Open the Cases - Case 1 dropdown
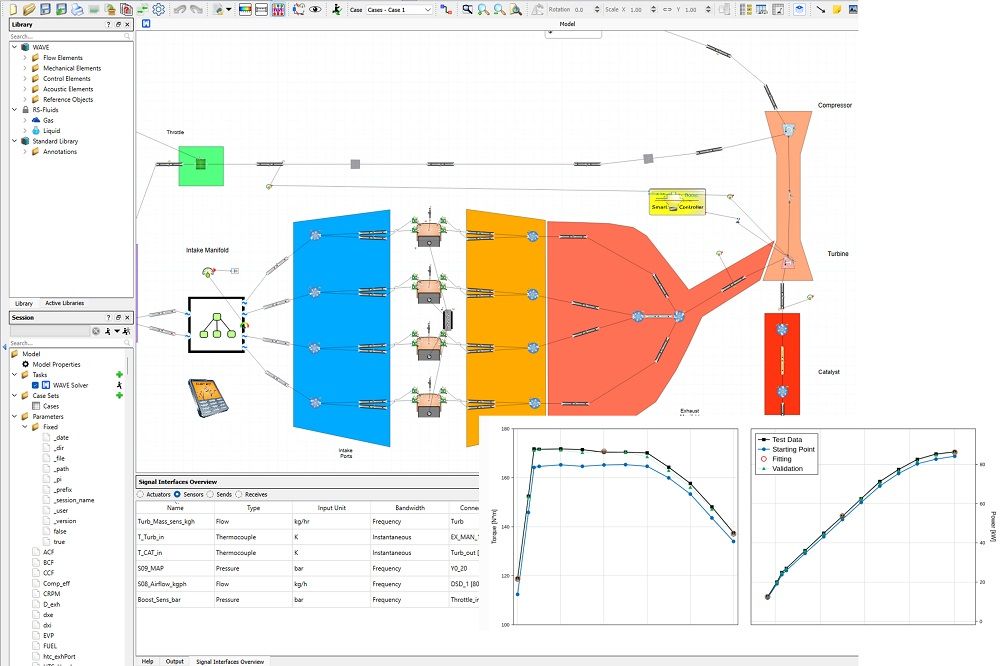This screenshot has height=666, width=1000. click(399, 9)
